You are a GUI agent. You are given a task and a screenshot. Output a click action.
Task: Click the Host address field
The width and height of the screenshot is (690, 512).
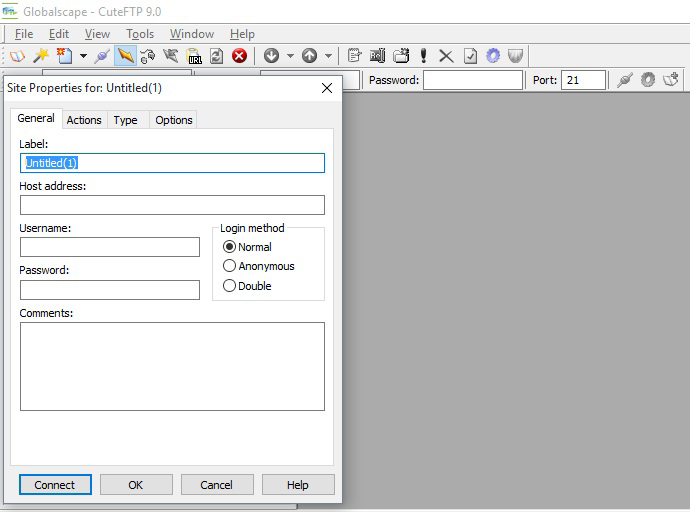(x=172, y=205)
